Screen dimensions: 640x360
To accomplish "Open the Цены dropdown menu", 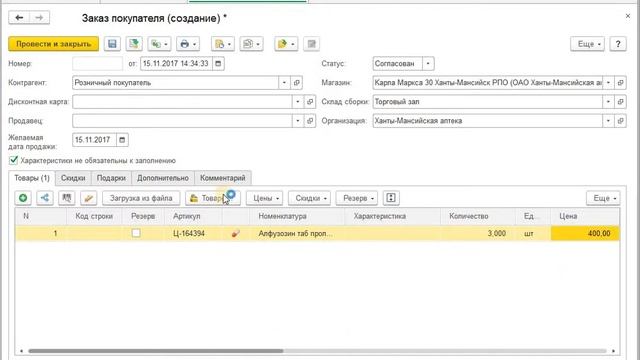I will pyautogui.click(x=264, y=198).
